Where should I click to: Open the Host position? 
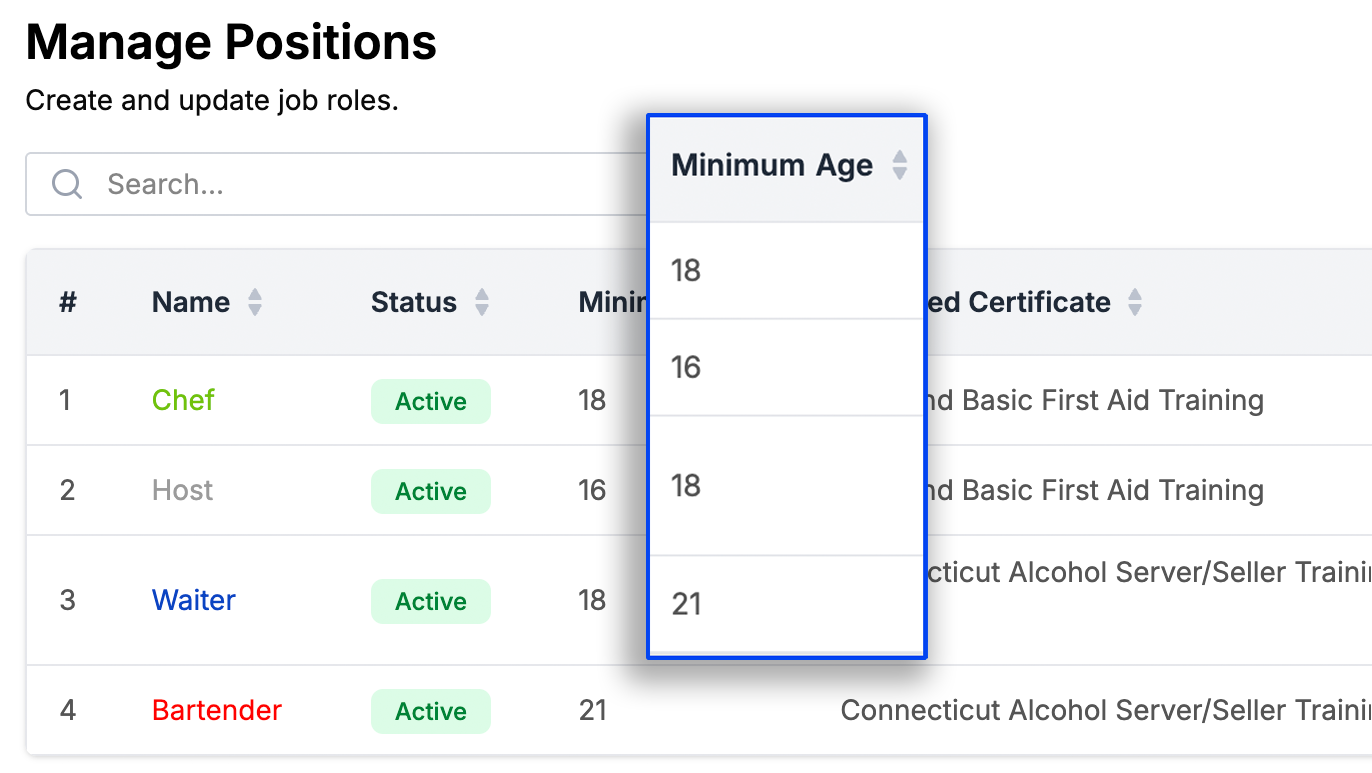[182, 490]
